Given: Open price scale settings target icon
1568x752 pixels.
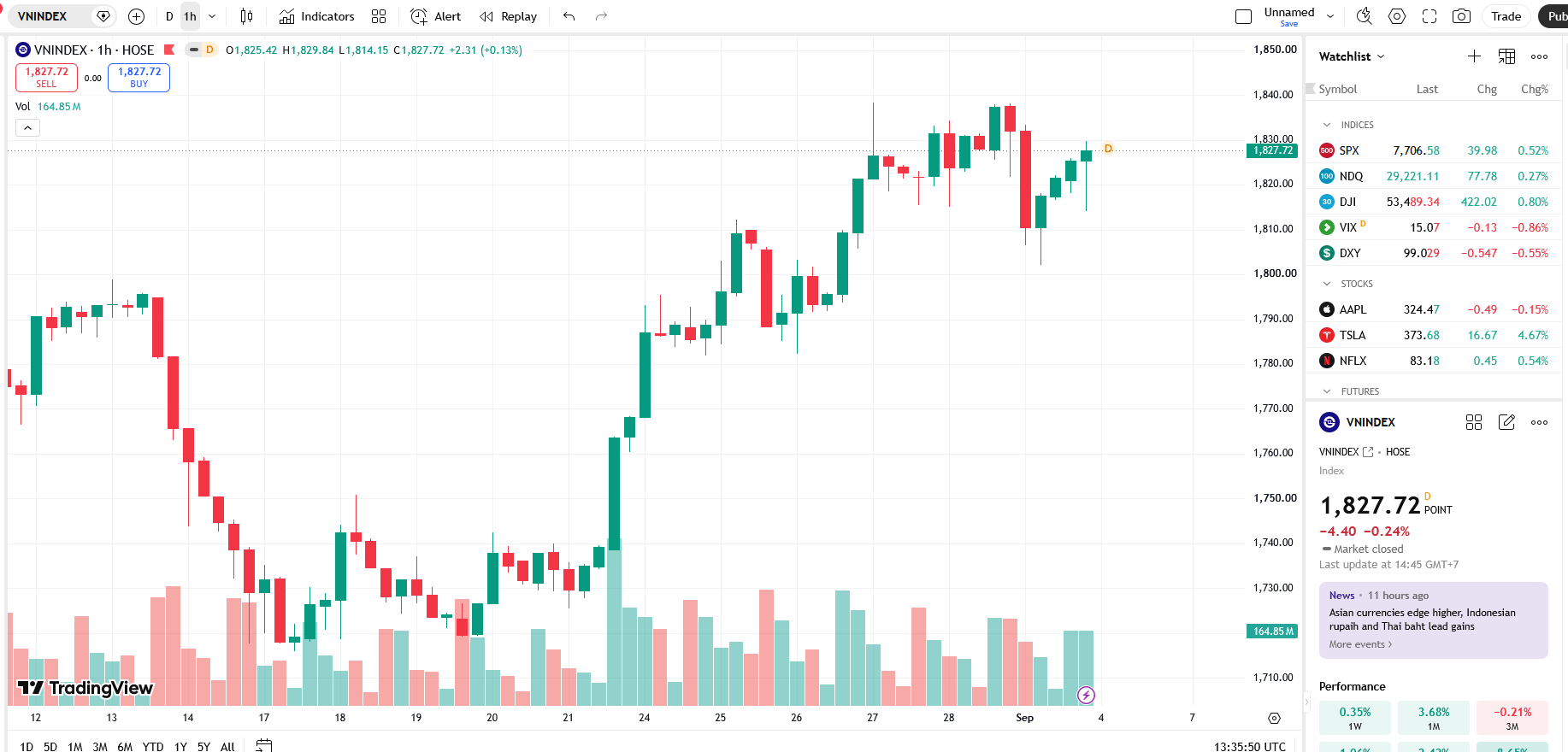Looking at the screenshot, I should [x=1274, y=718].
